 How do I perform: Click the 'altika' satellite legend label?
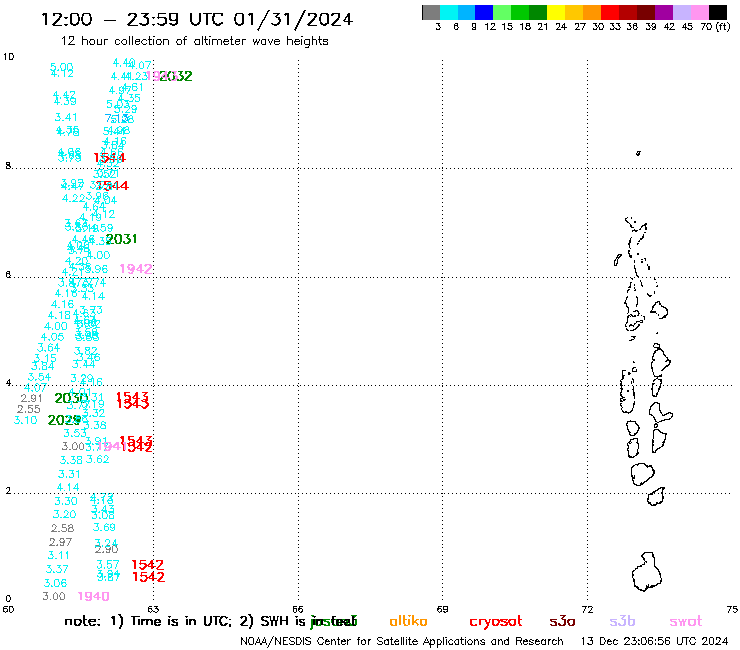click(x=408, y=621)
